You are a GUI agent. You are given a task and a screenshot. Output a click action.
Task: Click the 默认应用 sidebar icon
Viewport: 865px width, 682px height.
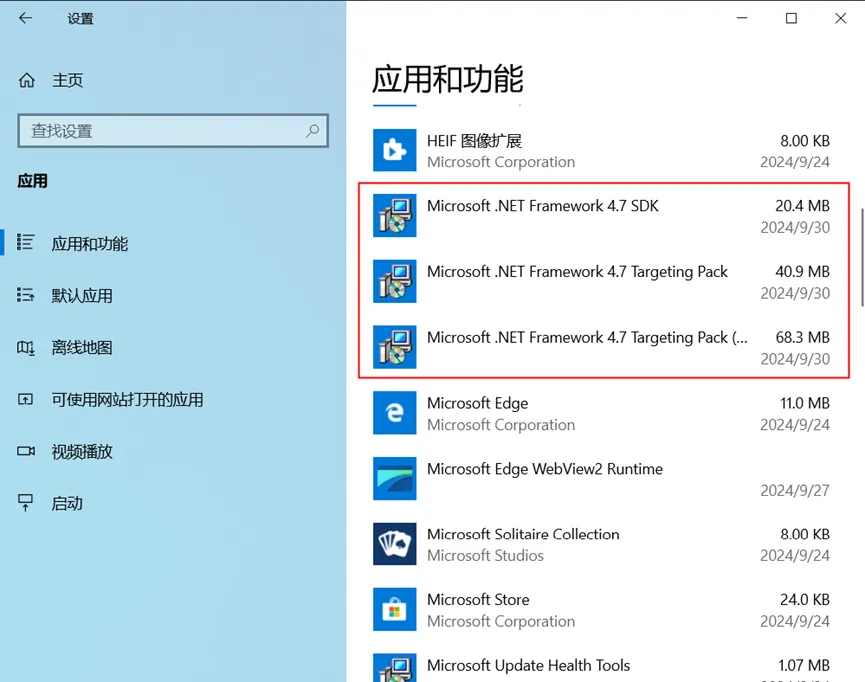[x=25, y=295]
